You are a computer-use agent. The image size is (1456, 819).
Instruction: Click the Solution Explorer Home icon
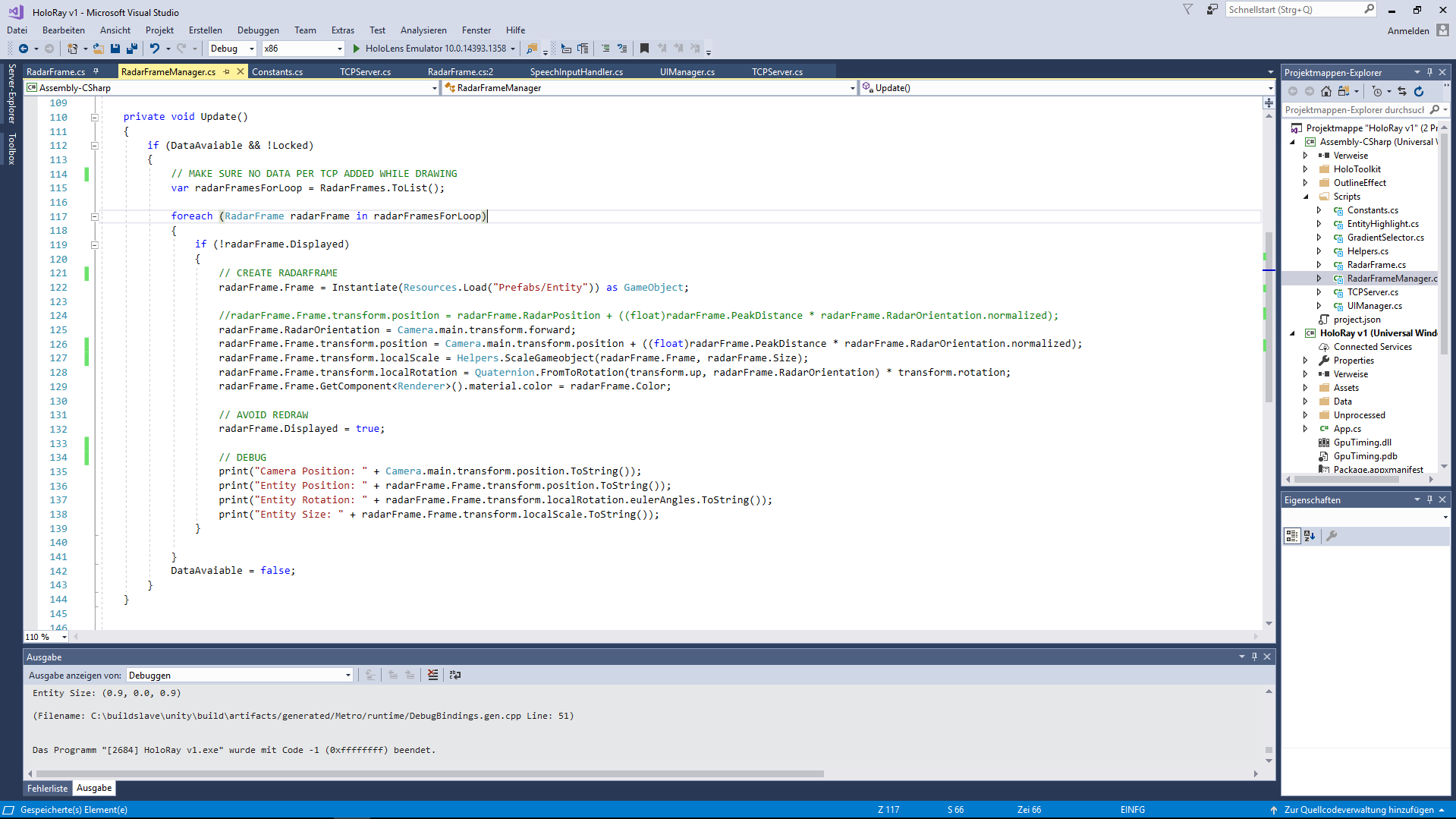coord(1325,91)
